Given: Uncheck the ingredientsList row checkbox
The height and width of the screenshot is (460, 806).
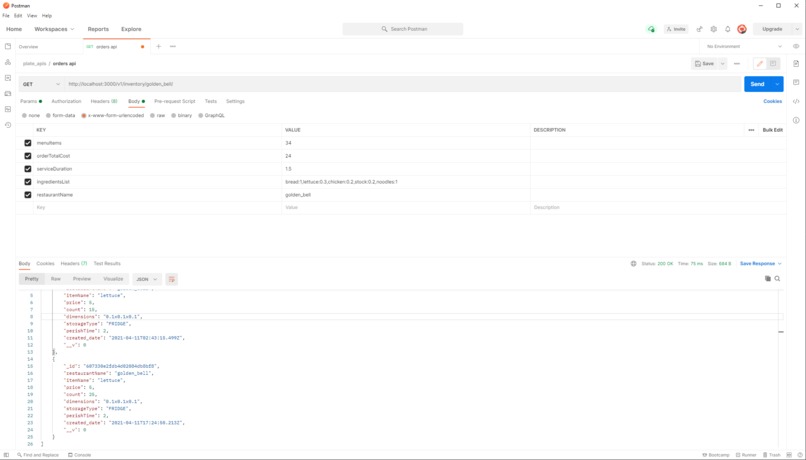Looking at the screenshot, I should pyautogui.click(x=28, y=182).
